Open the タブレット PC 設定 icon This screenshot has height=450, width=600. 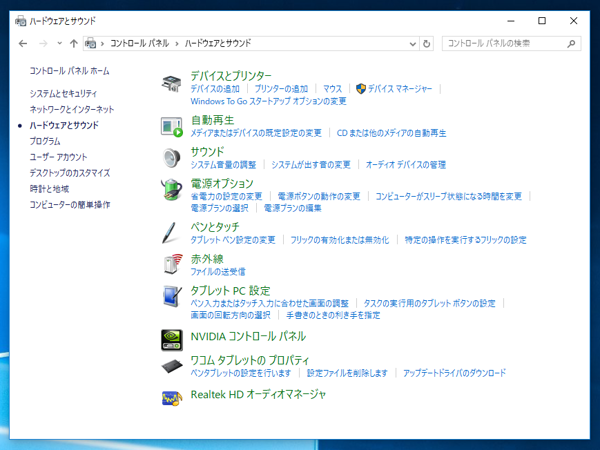tap(172, 296)
